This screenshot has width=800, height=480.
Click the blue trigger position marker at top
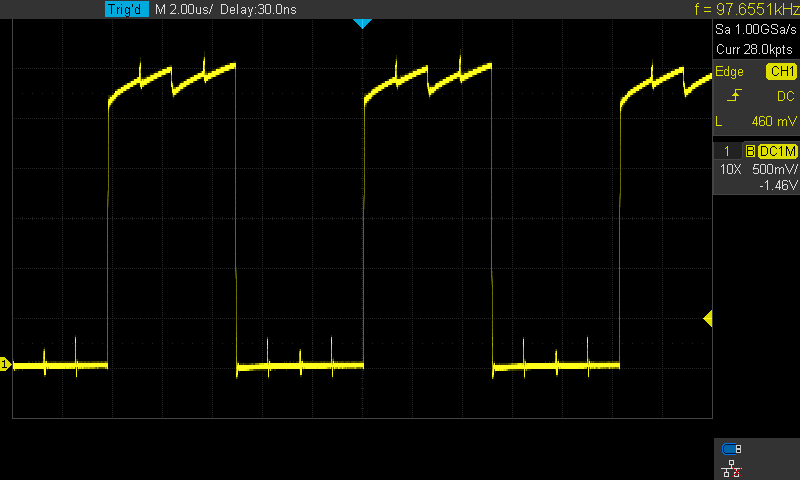[363, 23]
